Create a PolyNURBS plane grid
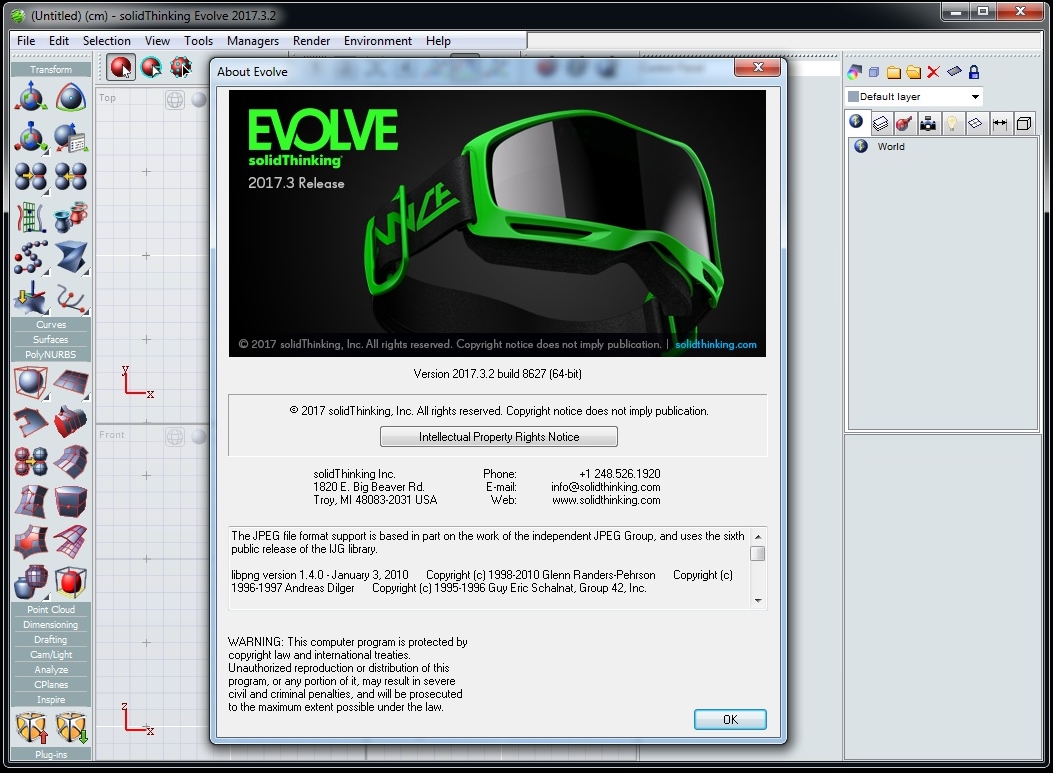Screen dimensions: 1053x773 pyautogui.click(x=71, y=382)
